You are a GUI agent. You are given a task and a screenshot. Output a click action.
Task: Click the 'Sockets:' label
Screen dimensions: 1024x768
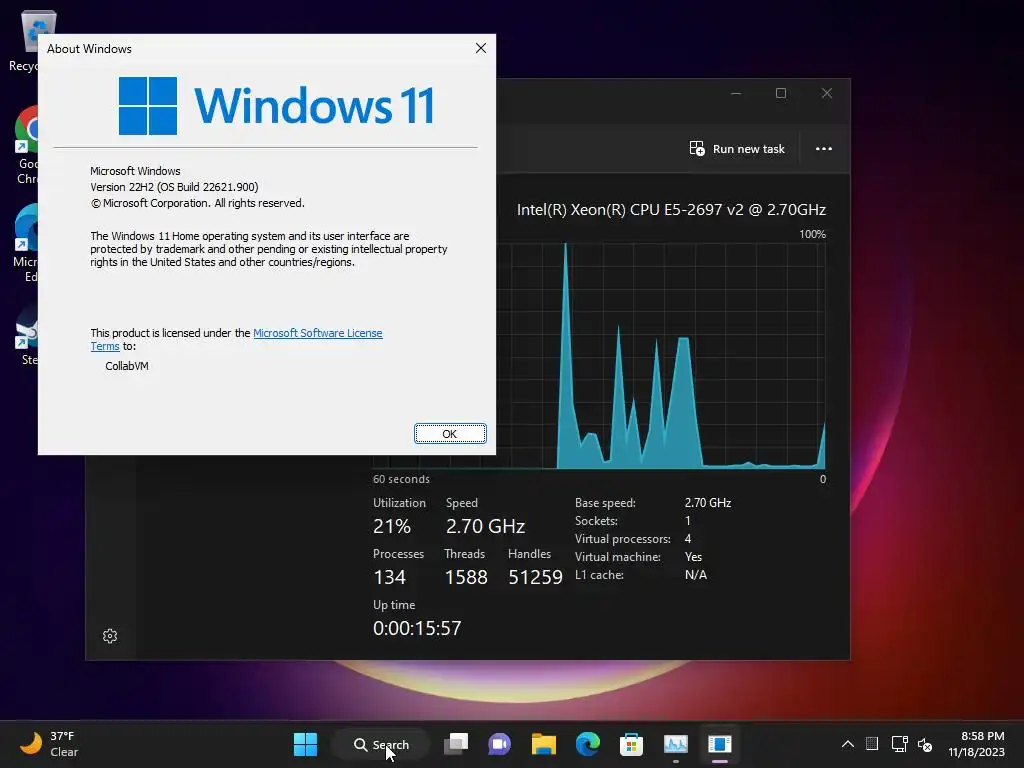click(x=596, y=520)
